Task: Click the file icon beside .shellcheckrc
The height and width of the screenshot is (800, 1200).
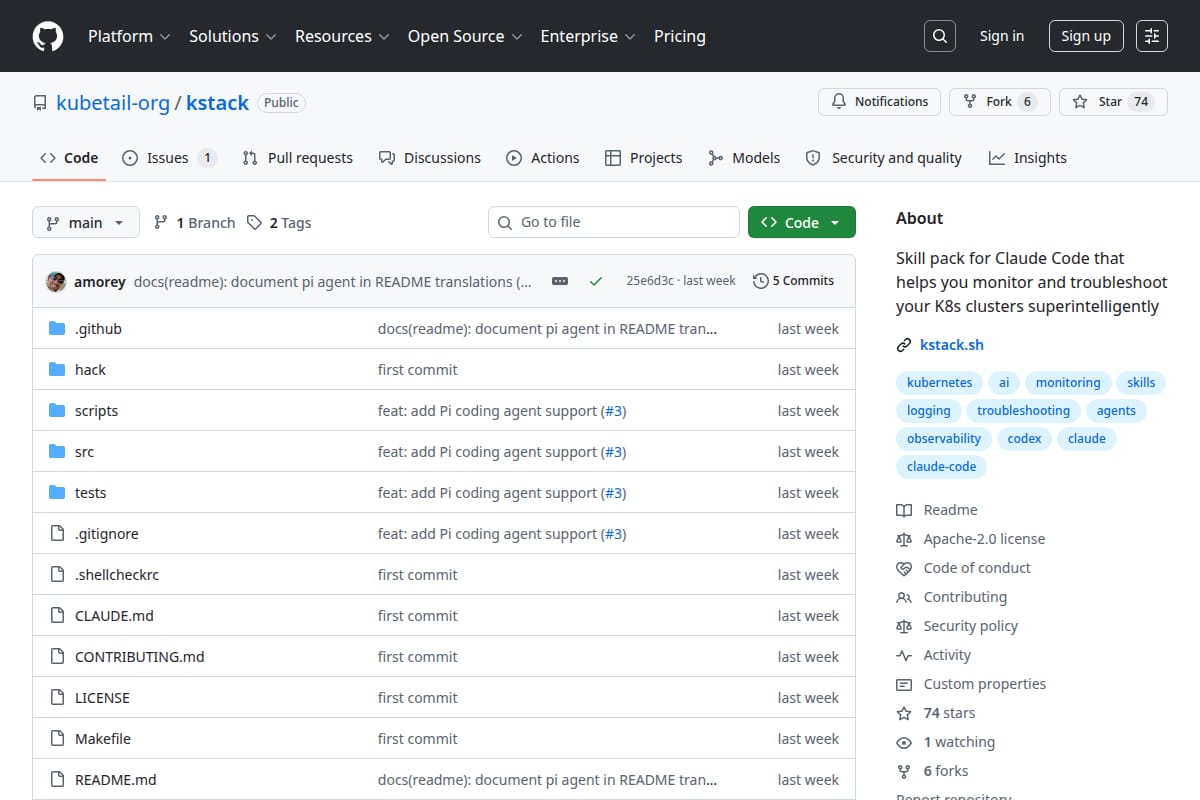Action: (x=57, y=575)
